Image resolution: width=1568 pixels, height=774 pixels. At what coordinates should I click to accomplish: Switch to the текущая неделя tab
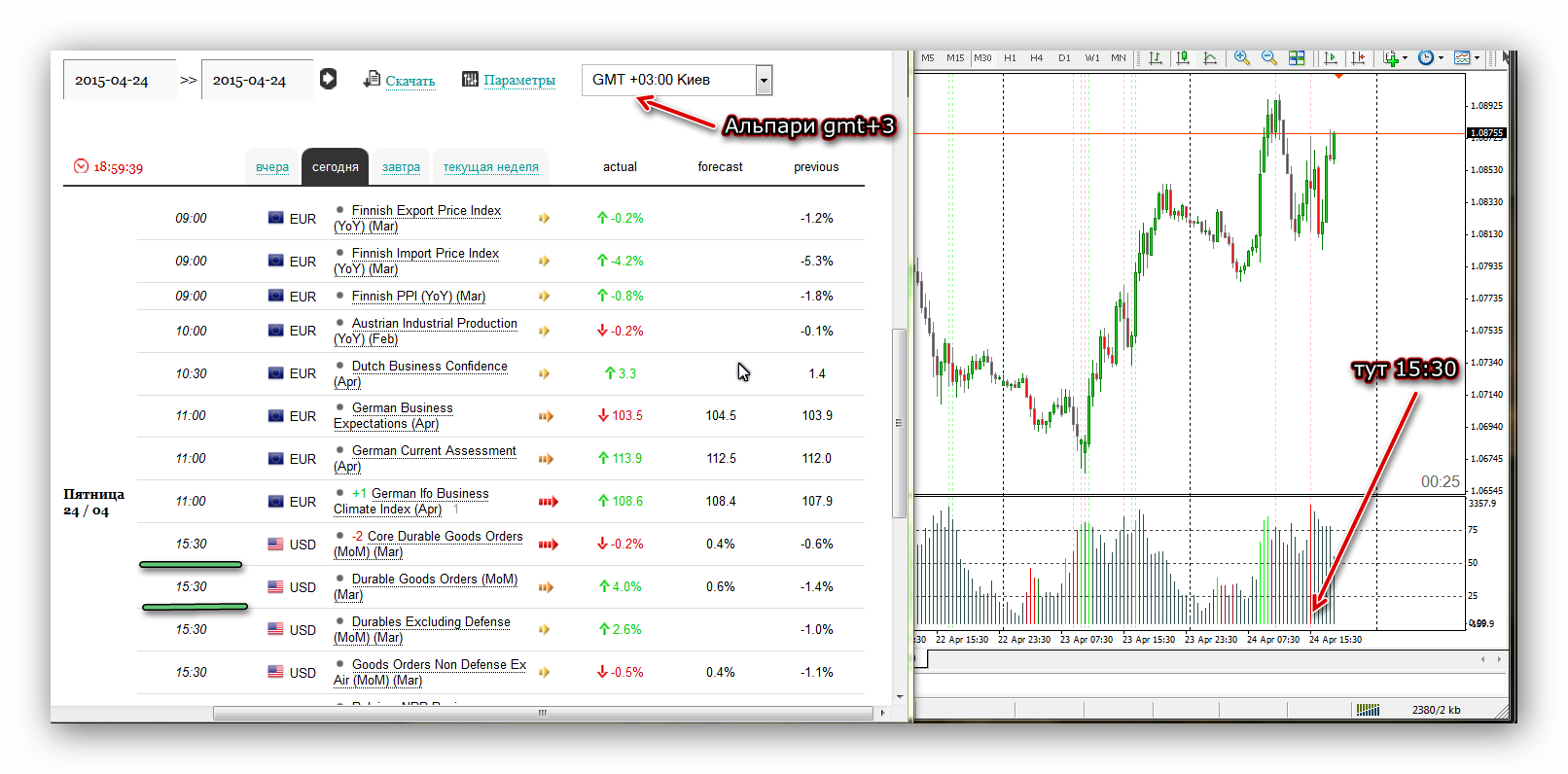(490, 166)
